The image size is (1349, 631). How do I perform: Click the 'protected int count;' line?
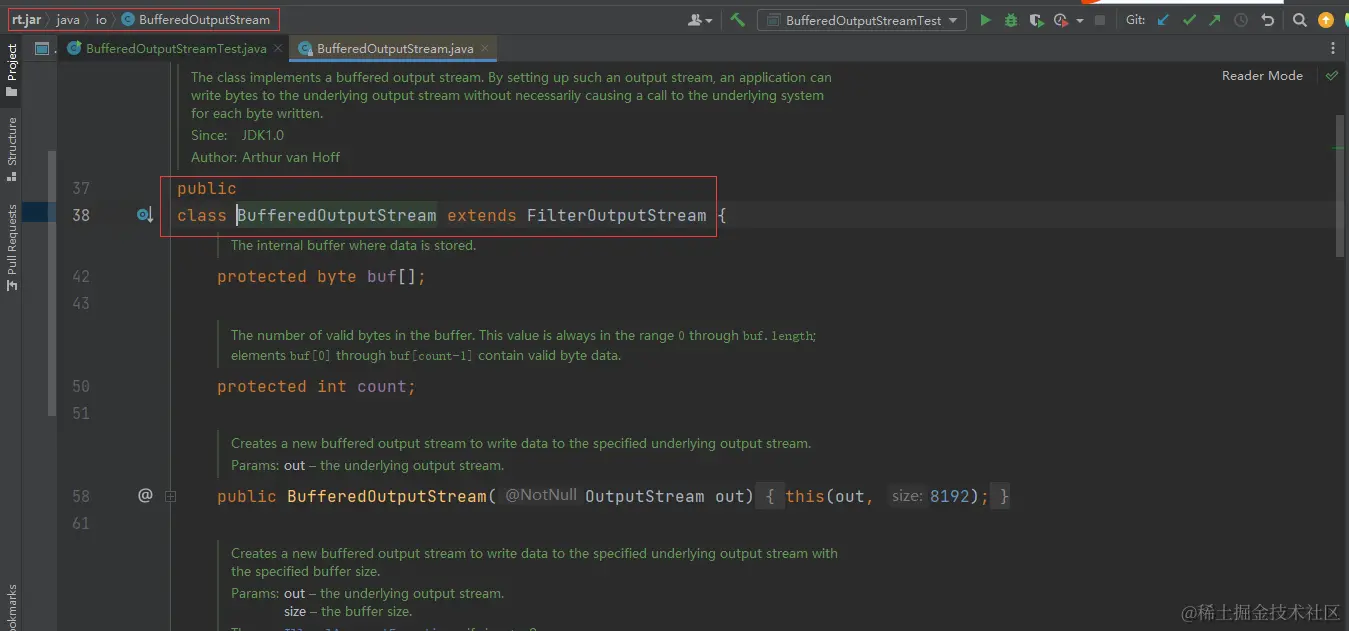click(x=316, y=387)
